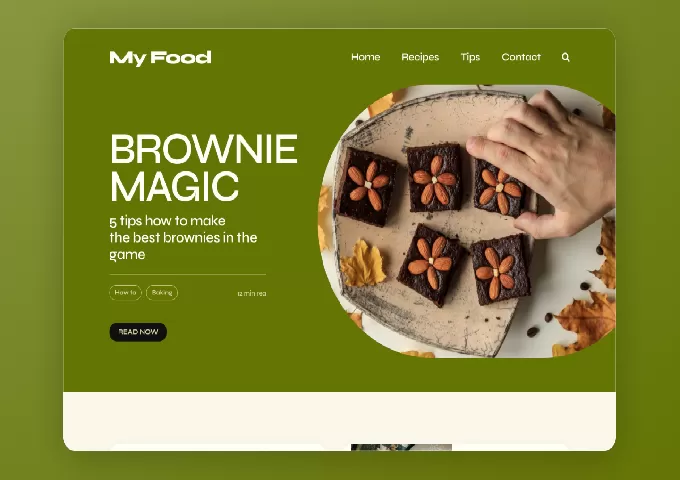This screenshot has width=680, height=480.
Task: Select Contact in the navigation bar
Action: click(521, 57)
